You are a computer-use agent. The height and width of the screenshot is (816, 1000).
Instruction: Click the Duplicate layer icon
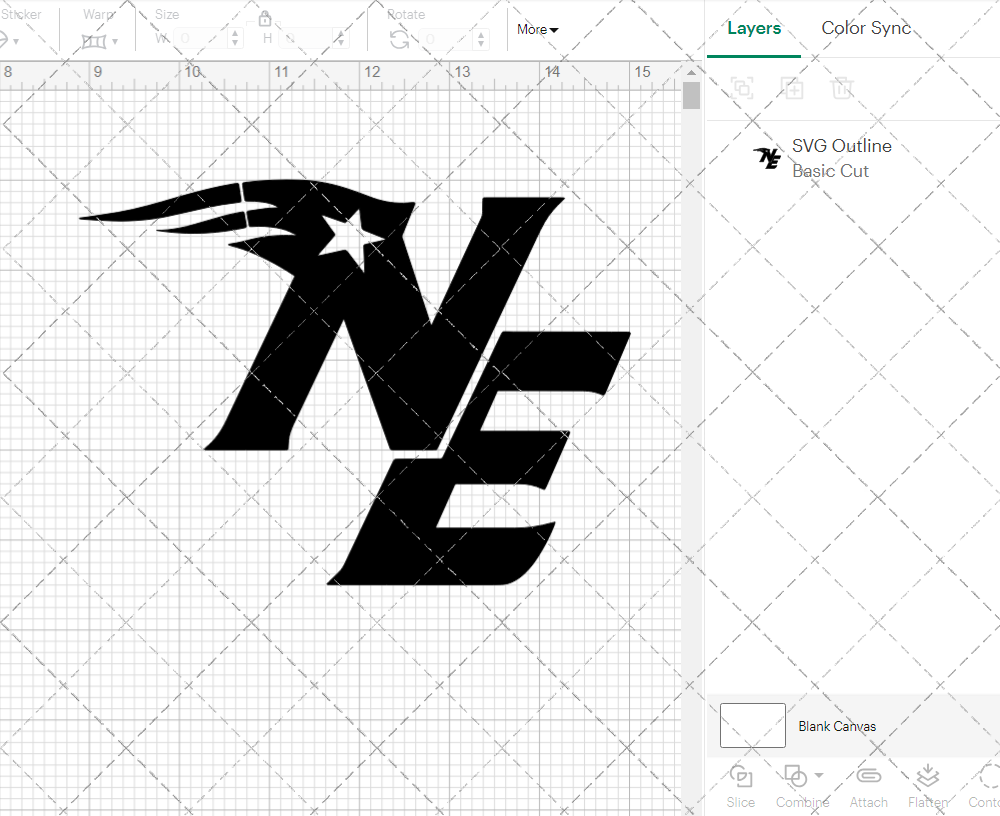click(792, 88)
